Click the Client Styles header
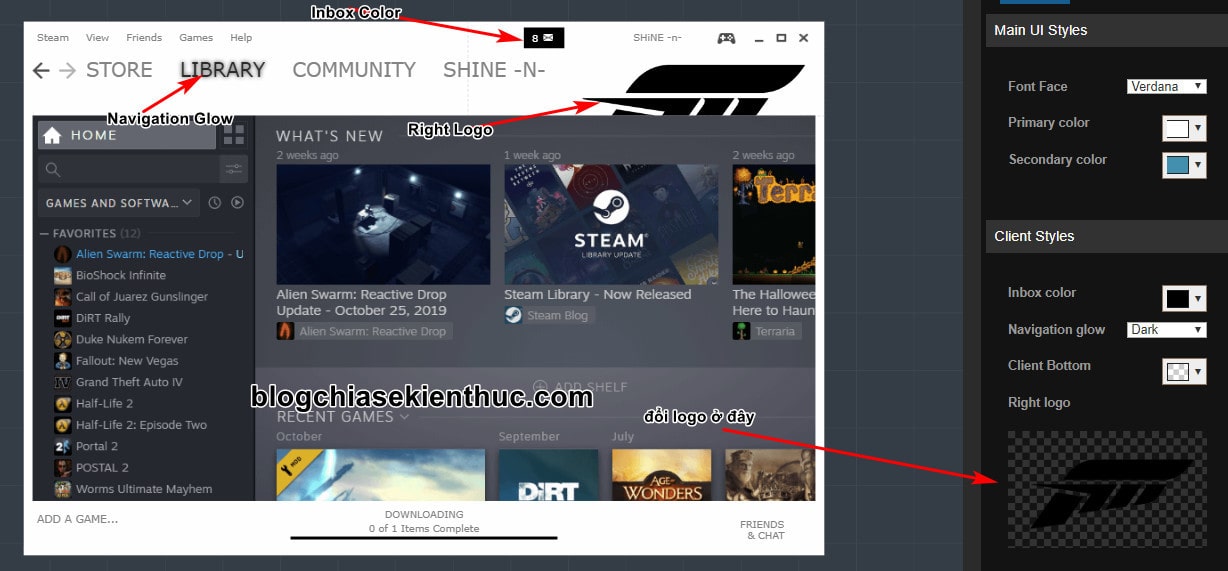 click(x=1106, y=236)
